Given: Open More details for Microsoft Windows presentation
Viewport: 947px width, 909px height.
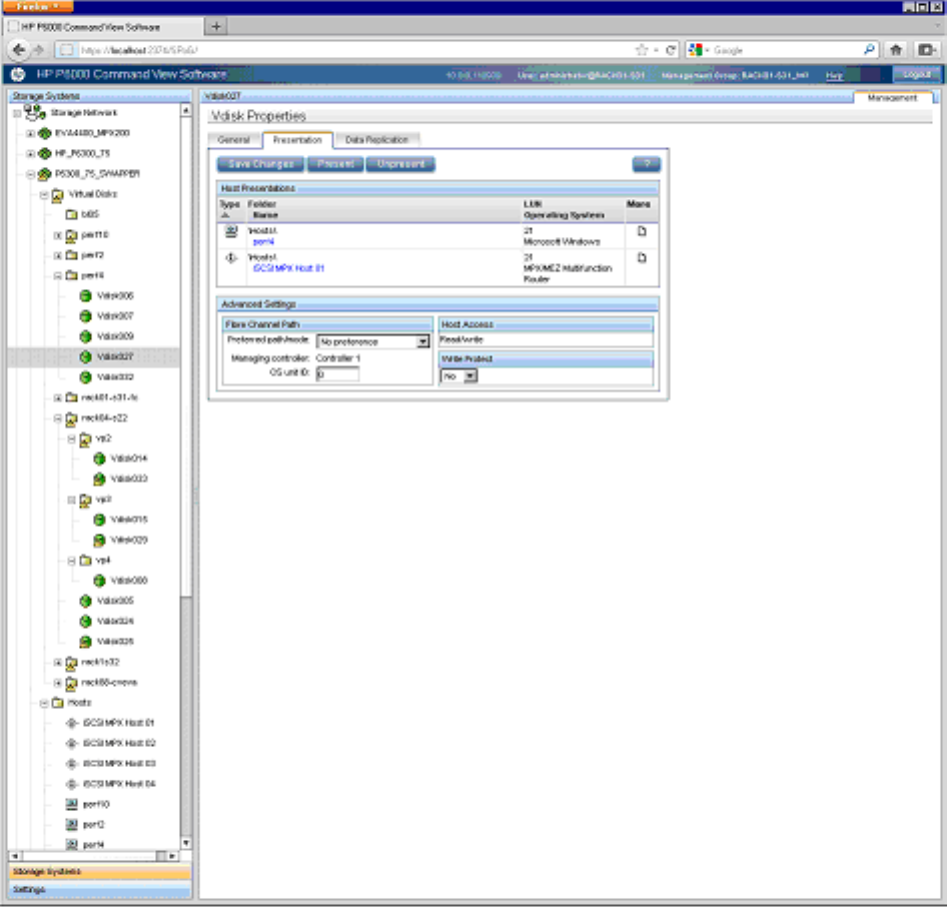Looking at the screenshot, I should [642, 231].
